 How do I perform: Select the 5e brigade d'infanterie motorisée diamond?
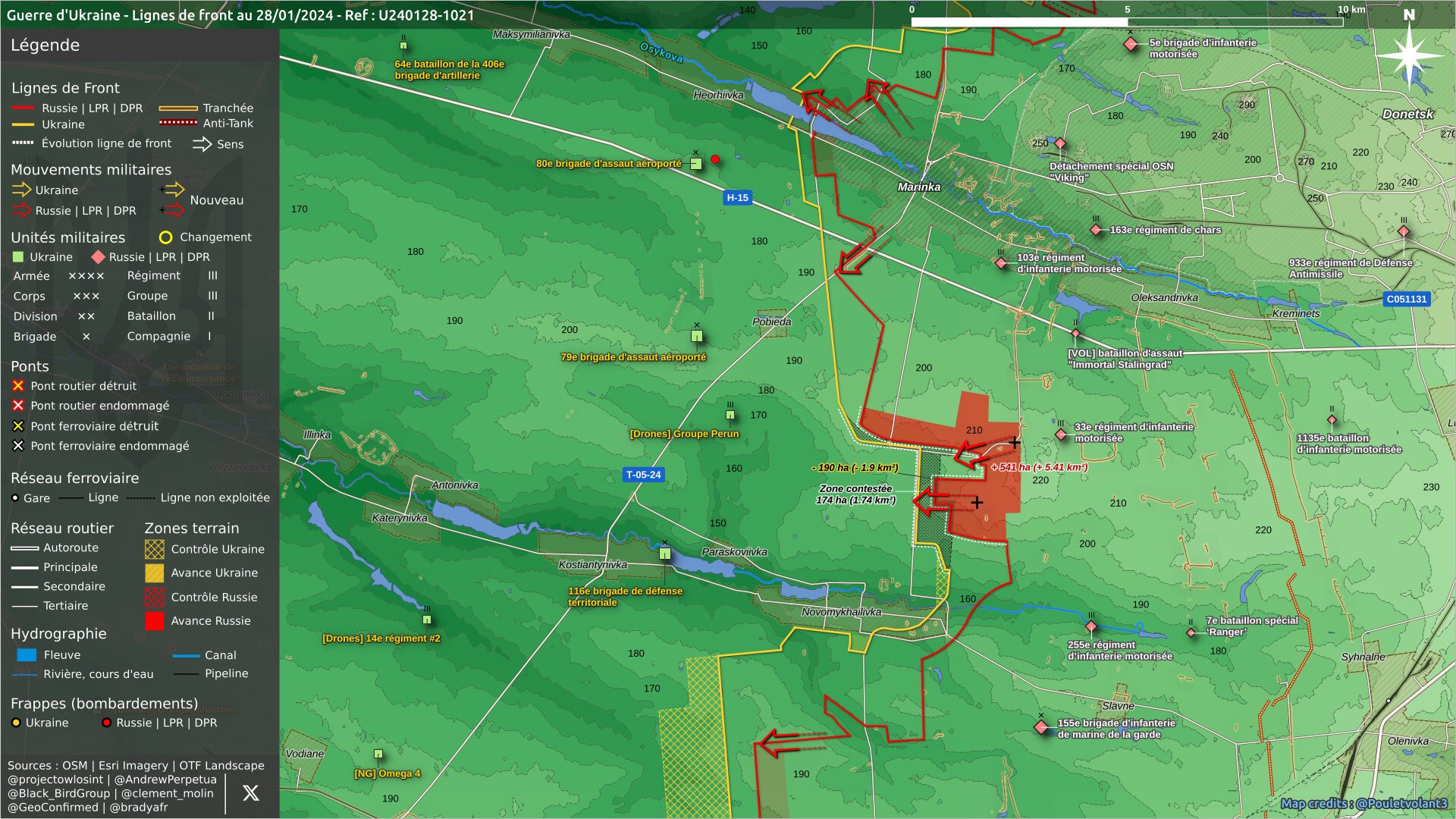click(x=1131, y=44)
